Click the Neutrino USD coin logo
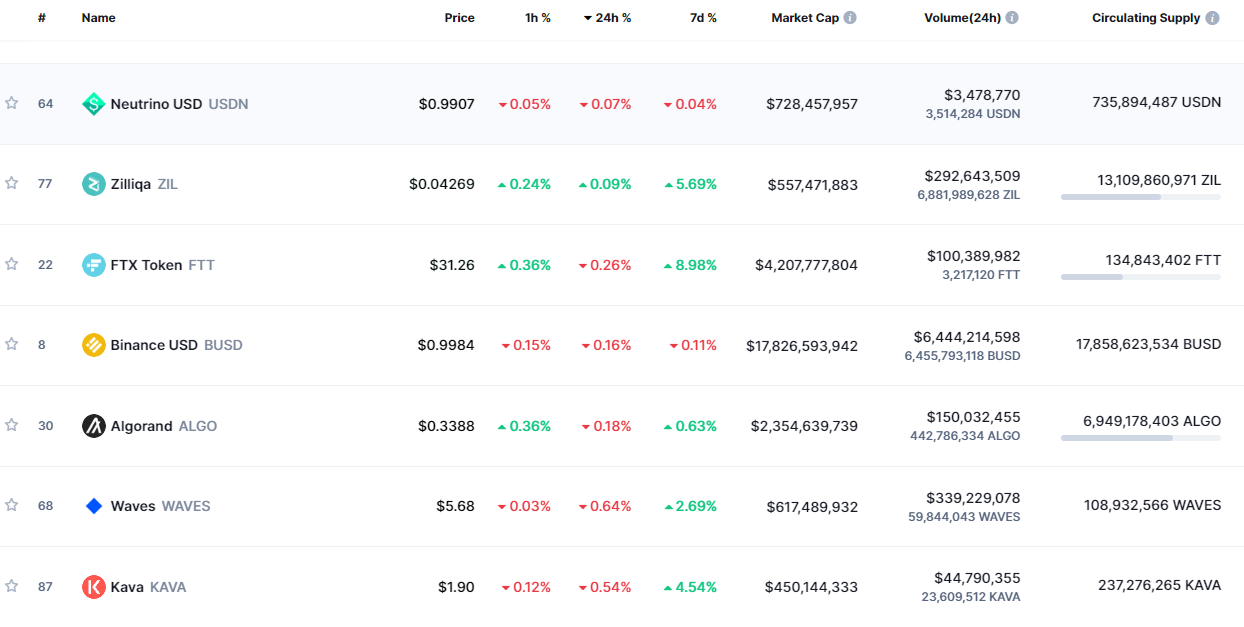1244x627 pixels. [93, 104]
